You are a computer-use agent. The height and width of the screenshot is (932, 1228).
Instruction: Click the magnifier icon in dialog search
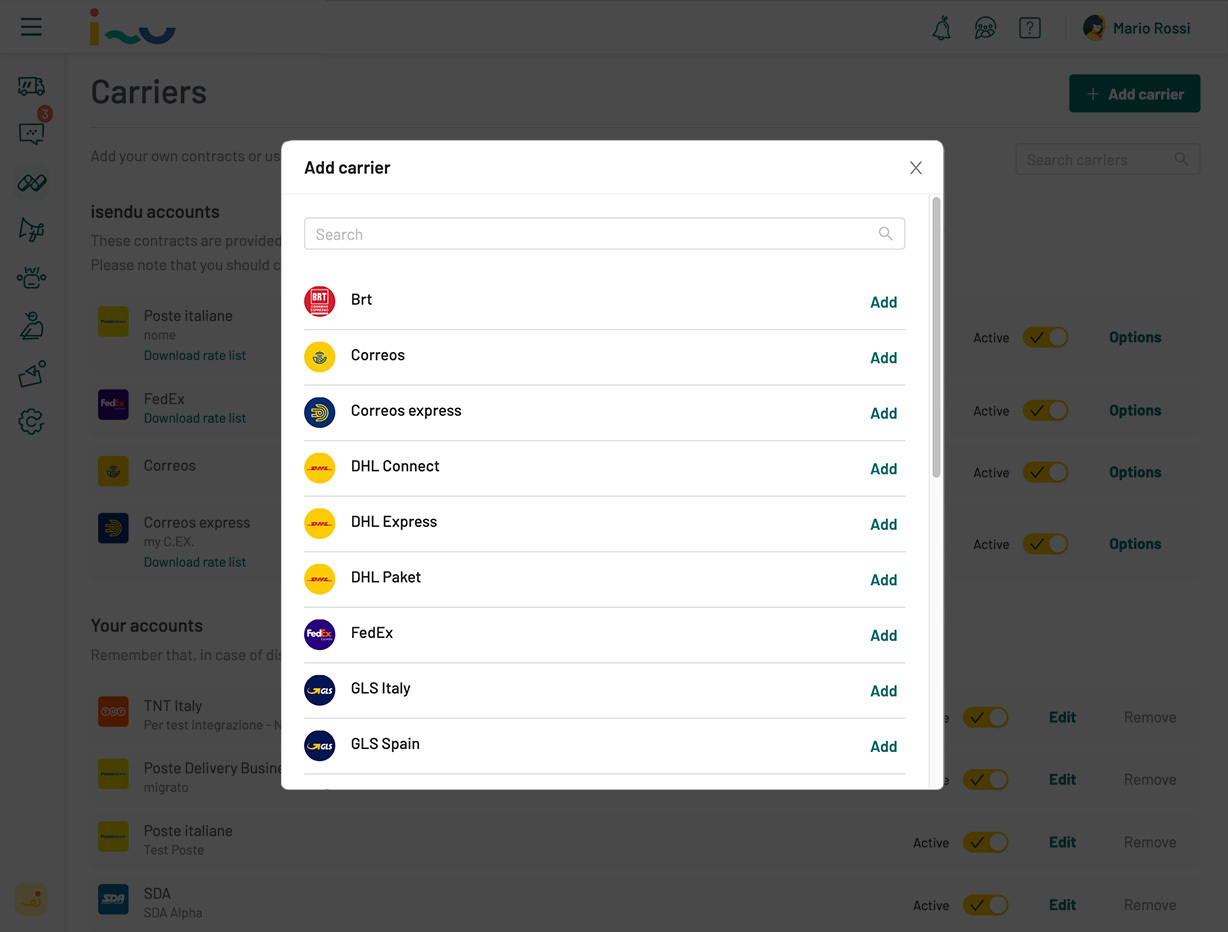coord(885,234)
